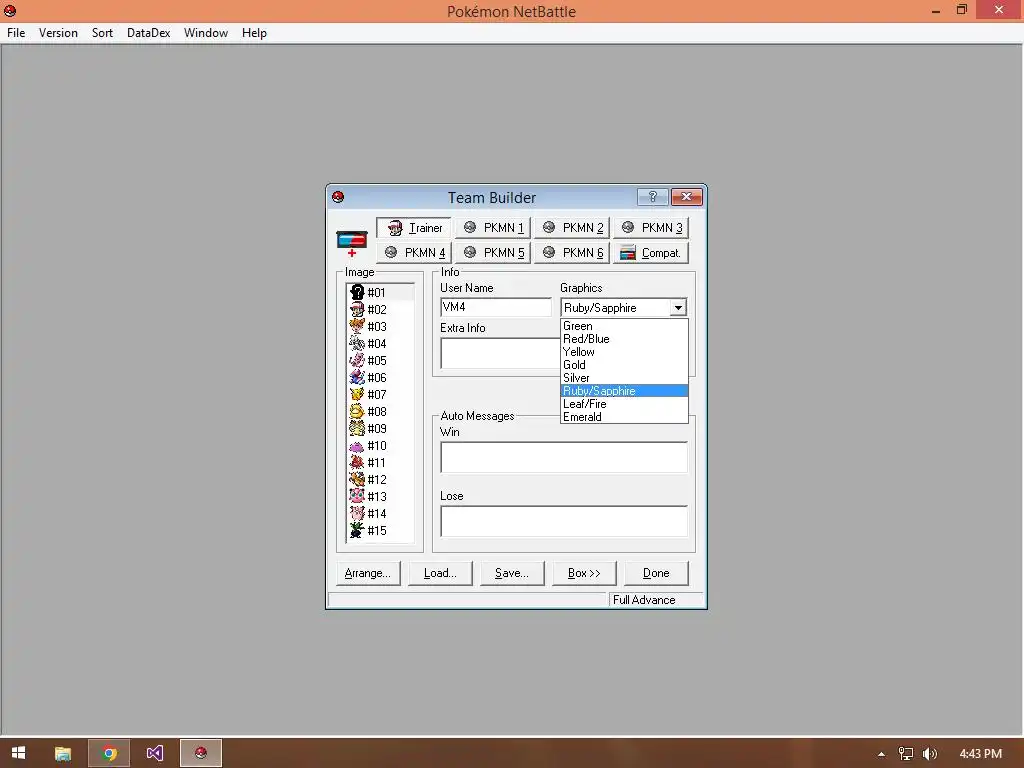Image resolution: width=1024 pixels, height=768 pixels.
Task: Click the 4:43 PM clock
Action: [980, 754]
